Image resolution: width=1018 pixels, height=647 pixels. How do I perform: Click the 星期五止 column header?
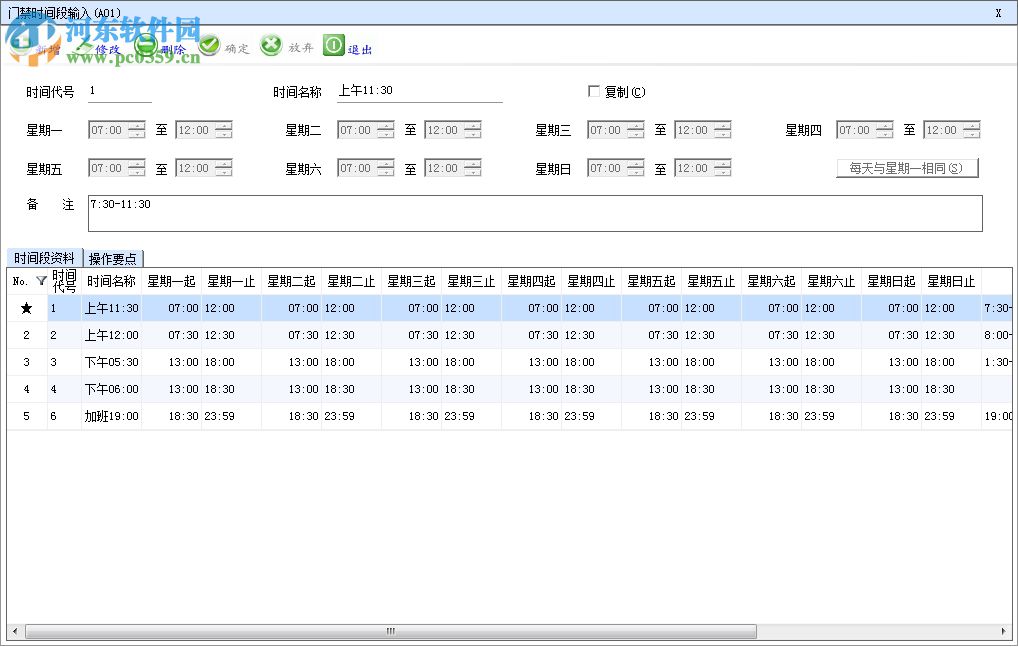coord(711,281)
